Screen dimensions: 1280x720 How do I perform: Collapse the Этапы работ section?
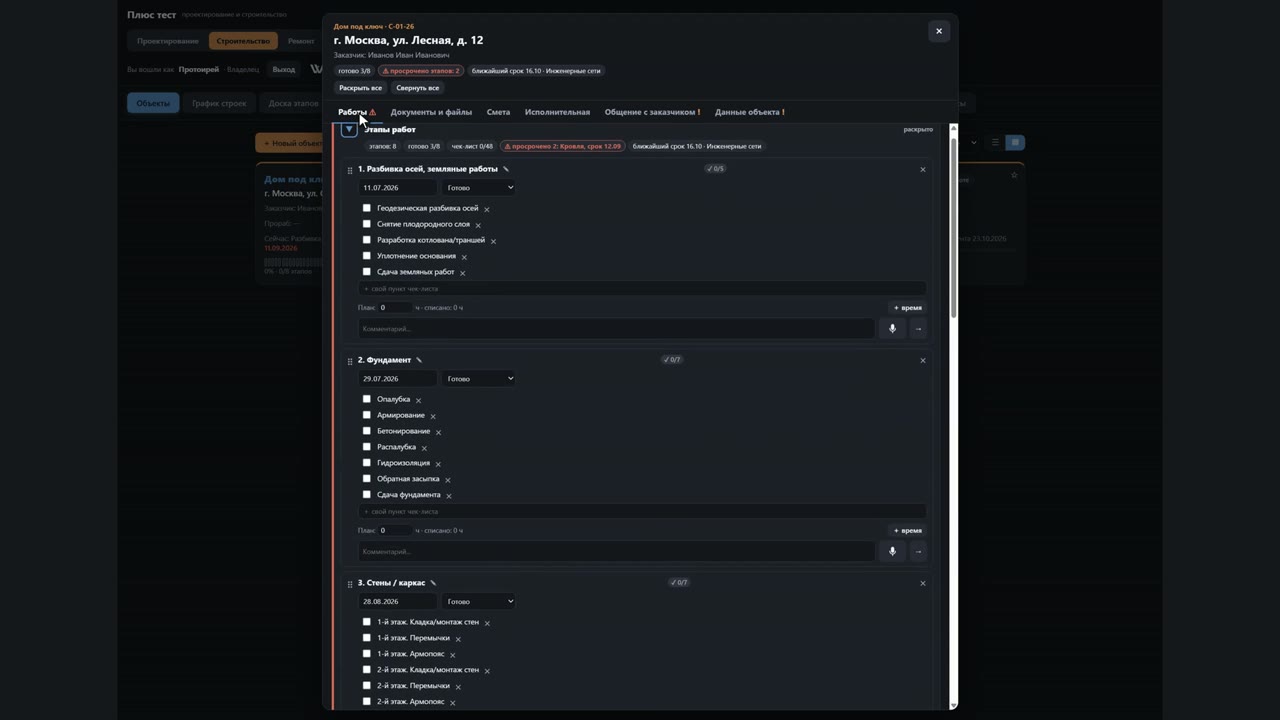tap(349, 129)
